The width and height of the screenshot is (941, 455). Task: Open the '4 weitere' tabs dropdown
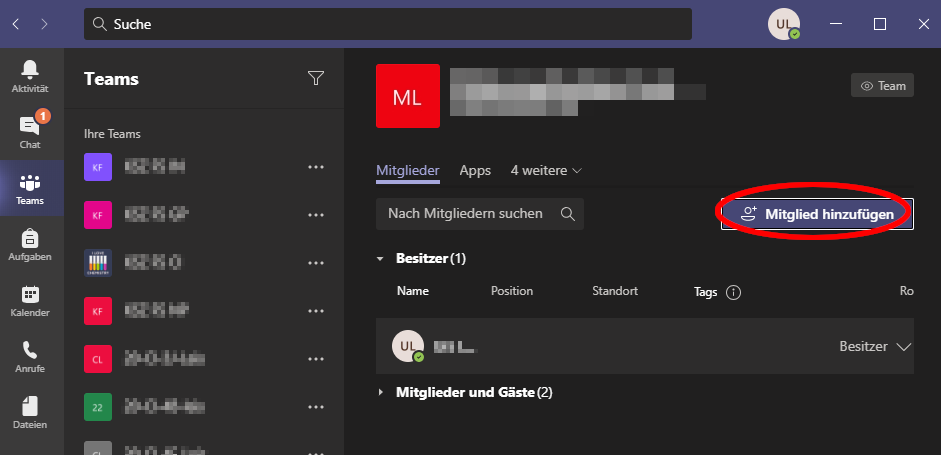[545, 171]
